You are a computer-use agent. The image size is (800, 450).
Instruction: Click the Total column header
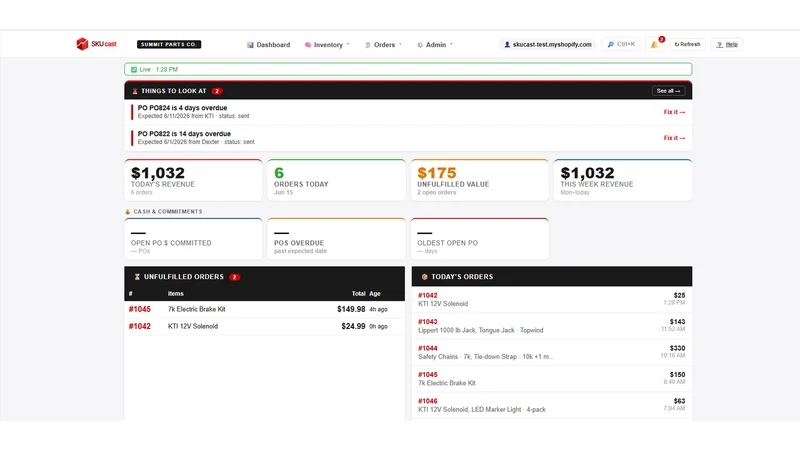tap(358, 294)
